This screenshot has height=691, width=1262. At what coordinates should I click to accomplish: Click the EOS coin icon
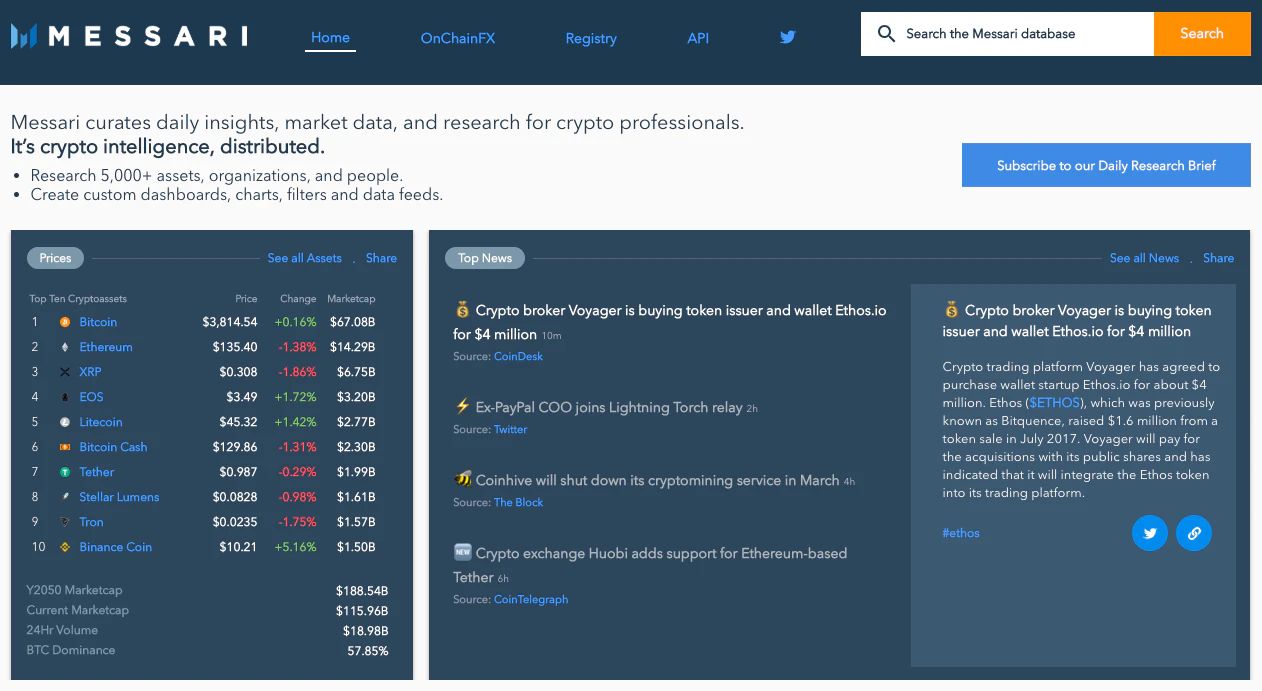[65, 397]
